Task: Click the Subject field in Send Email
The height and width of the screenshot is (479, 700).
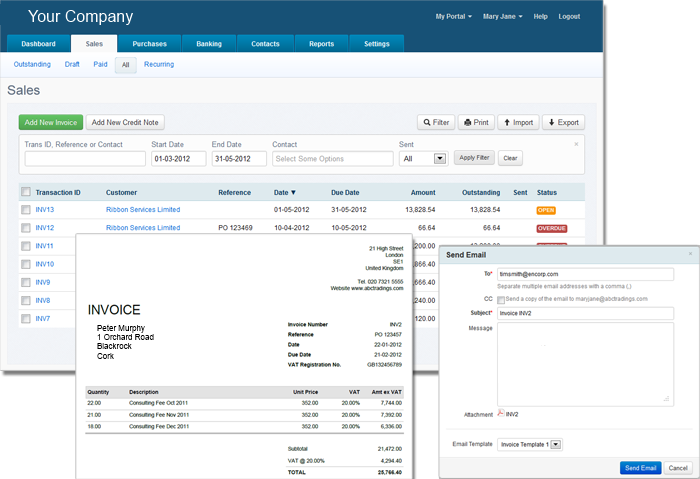Action: [x=585, y=313]
